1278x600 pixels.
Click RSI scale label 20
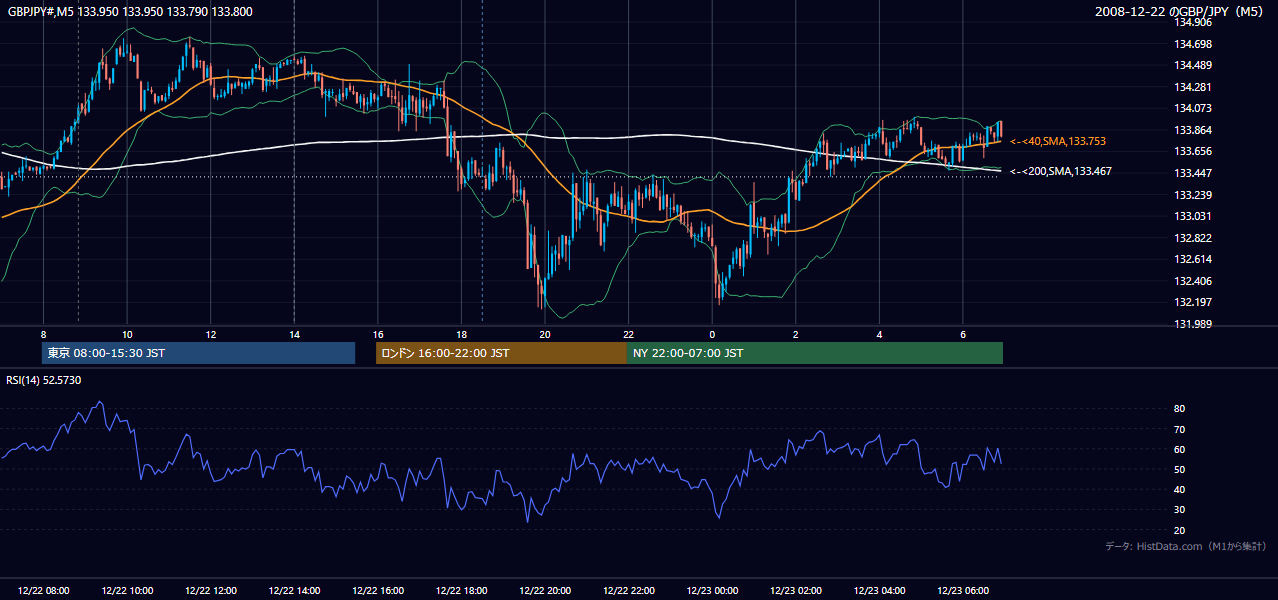[x=1180, y=530]
